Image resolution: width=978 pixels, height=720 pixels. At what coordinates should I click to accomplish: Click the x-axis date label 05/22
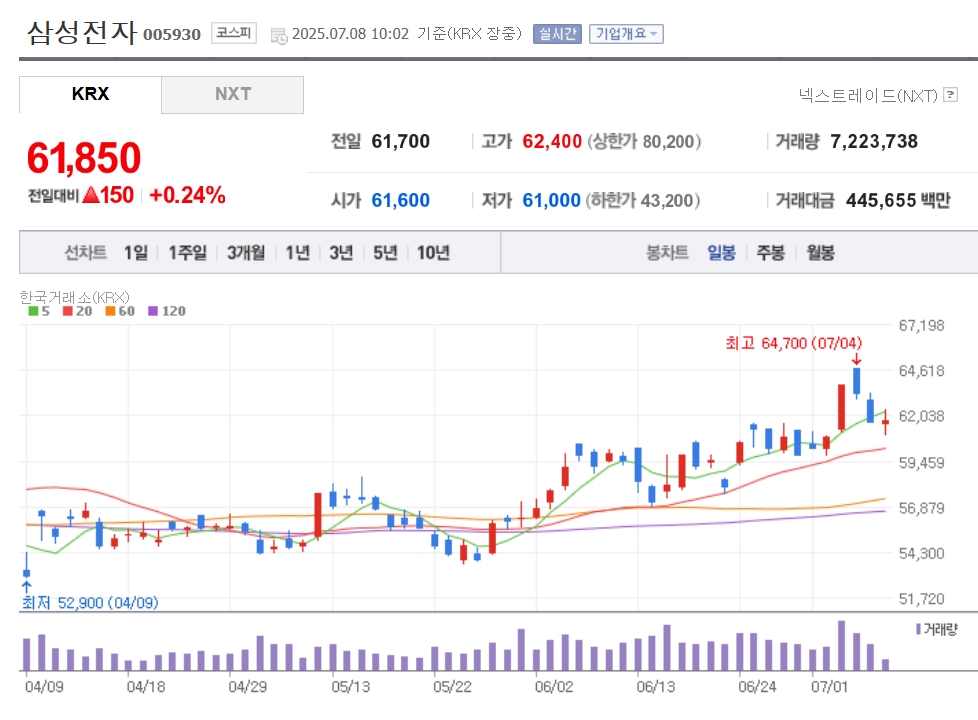pos(452,687)
